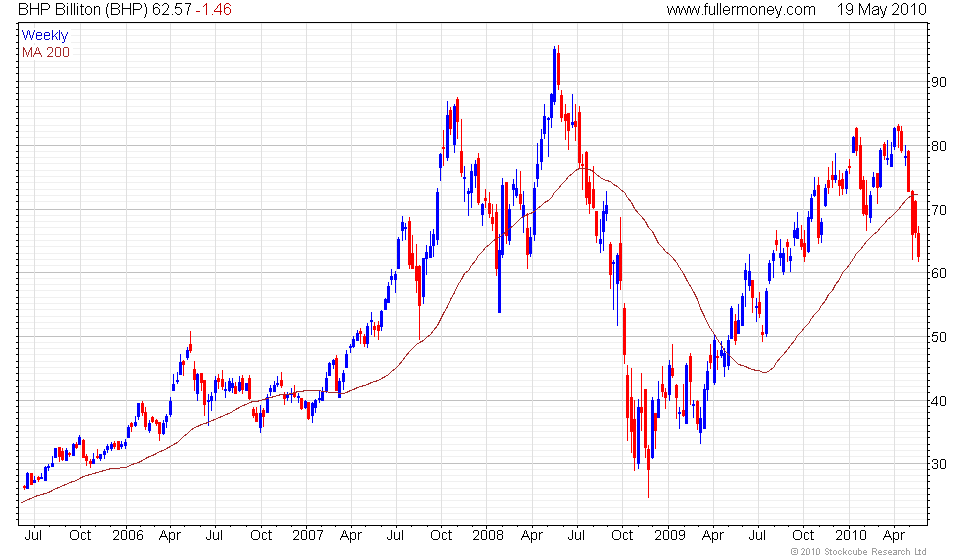Click the 2009 year label on time axis

(x=670, y=536)
